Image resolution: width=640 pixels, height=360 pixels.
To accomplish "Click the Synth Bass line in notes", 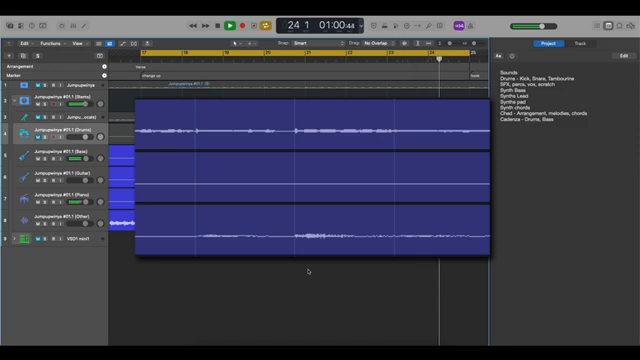I will coord(513,90).
